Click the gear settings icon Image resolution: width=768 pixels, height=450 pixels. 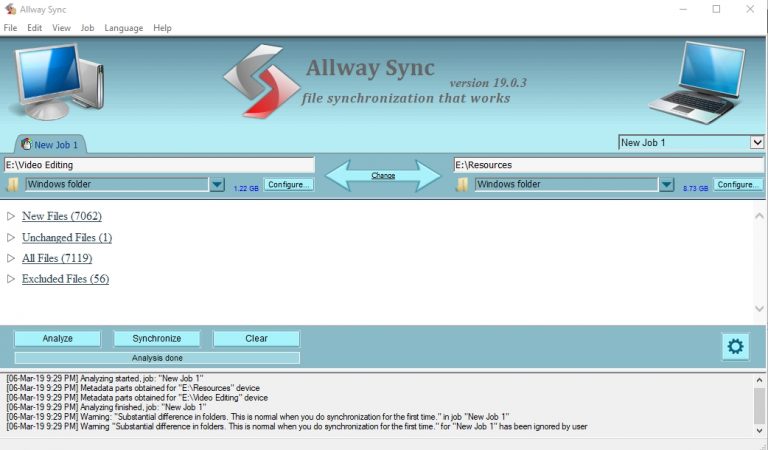coord(735,347)
